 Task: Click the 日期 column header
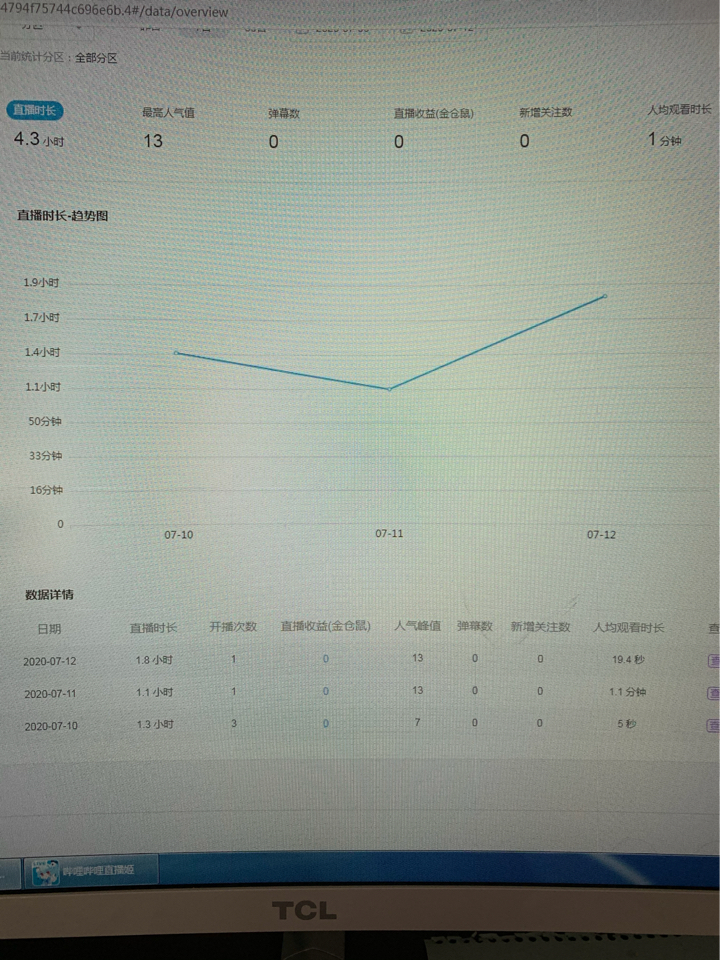(49, 629)
